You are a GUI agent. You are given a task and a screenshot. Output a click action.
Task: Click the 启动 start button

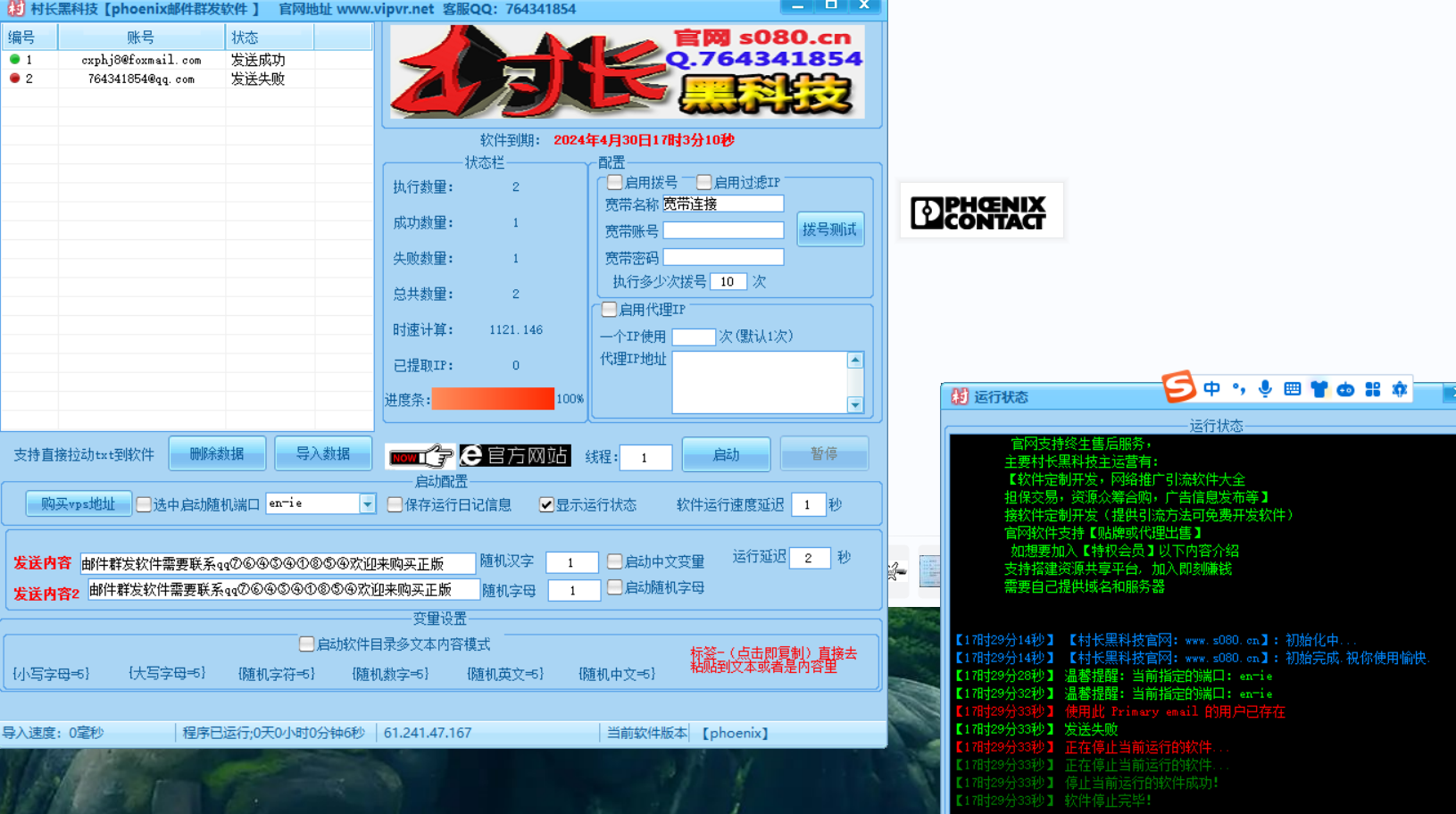point(726,454)
